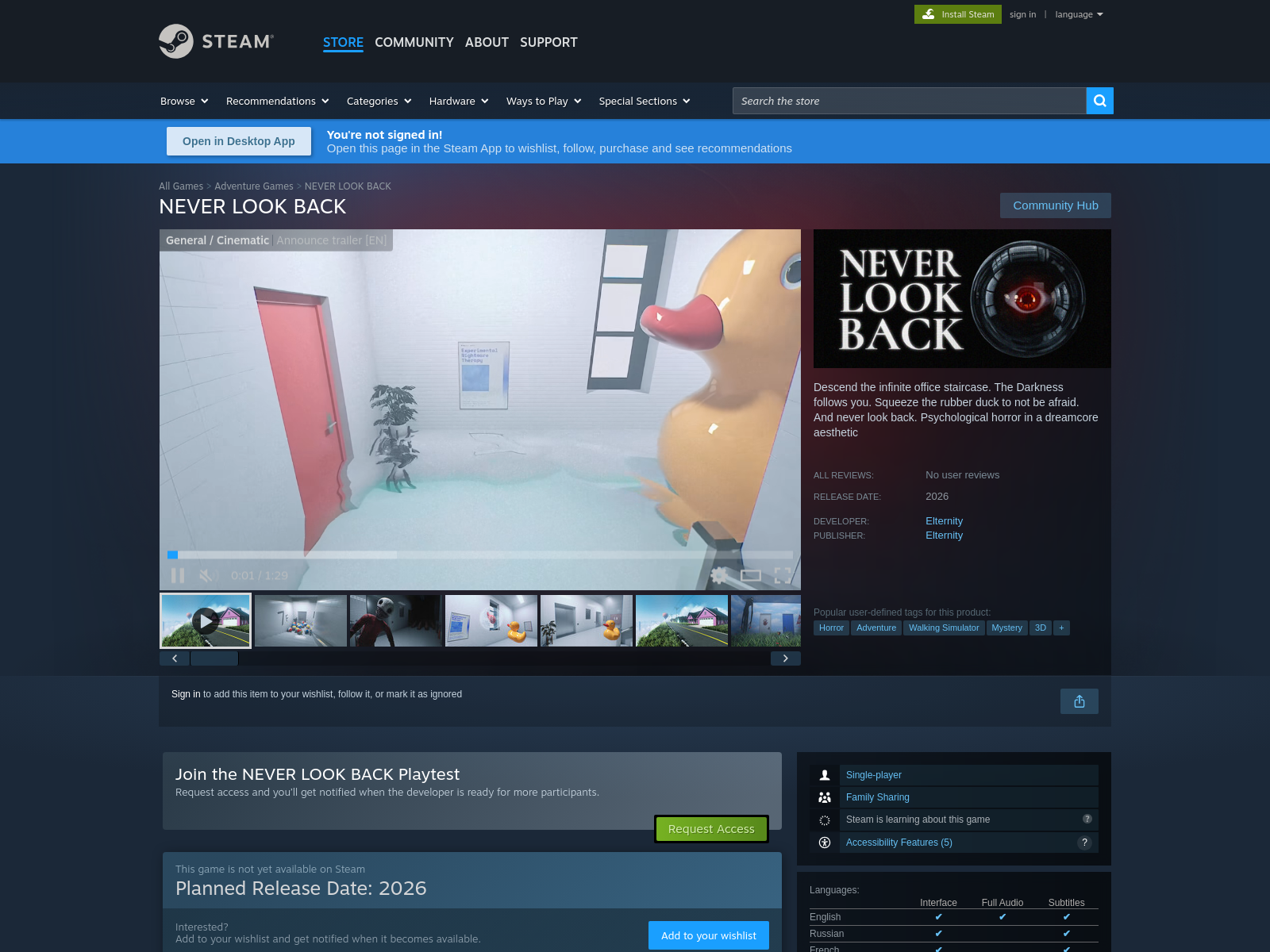Open the Hardware dropdown
Viewport: 1270px width, 952px height.
pos(459,101)
